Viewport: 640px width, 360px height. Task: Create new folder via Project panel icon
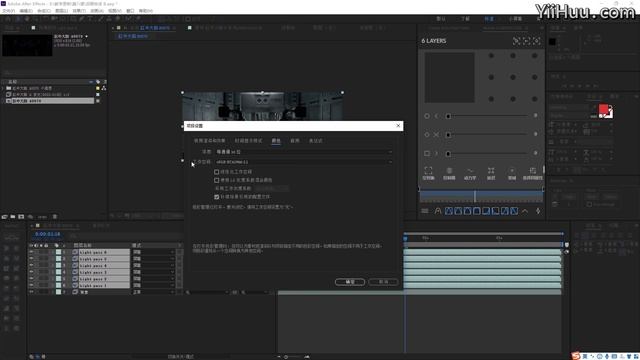[13, 217]
